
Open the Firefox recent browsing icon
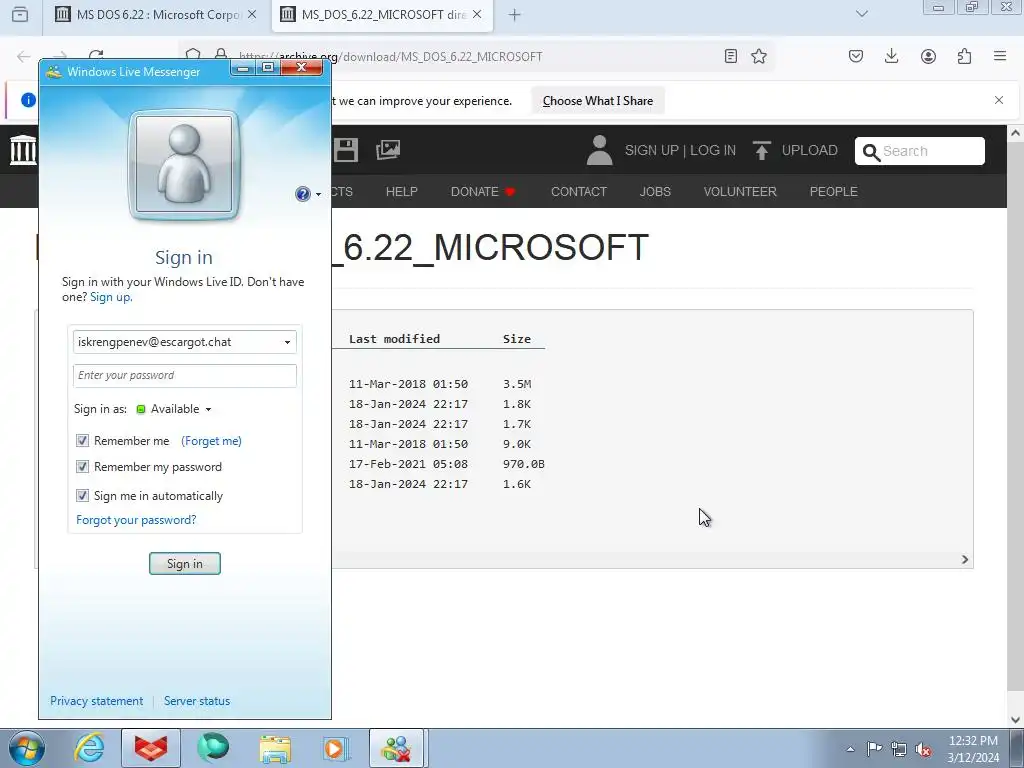click(20, 14)
